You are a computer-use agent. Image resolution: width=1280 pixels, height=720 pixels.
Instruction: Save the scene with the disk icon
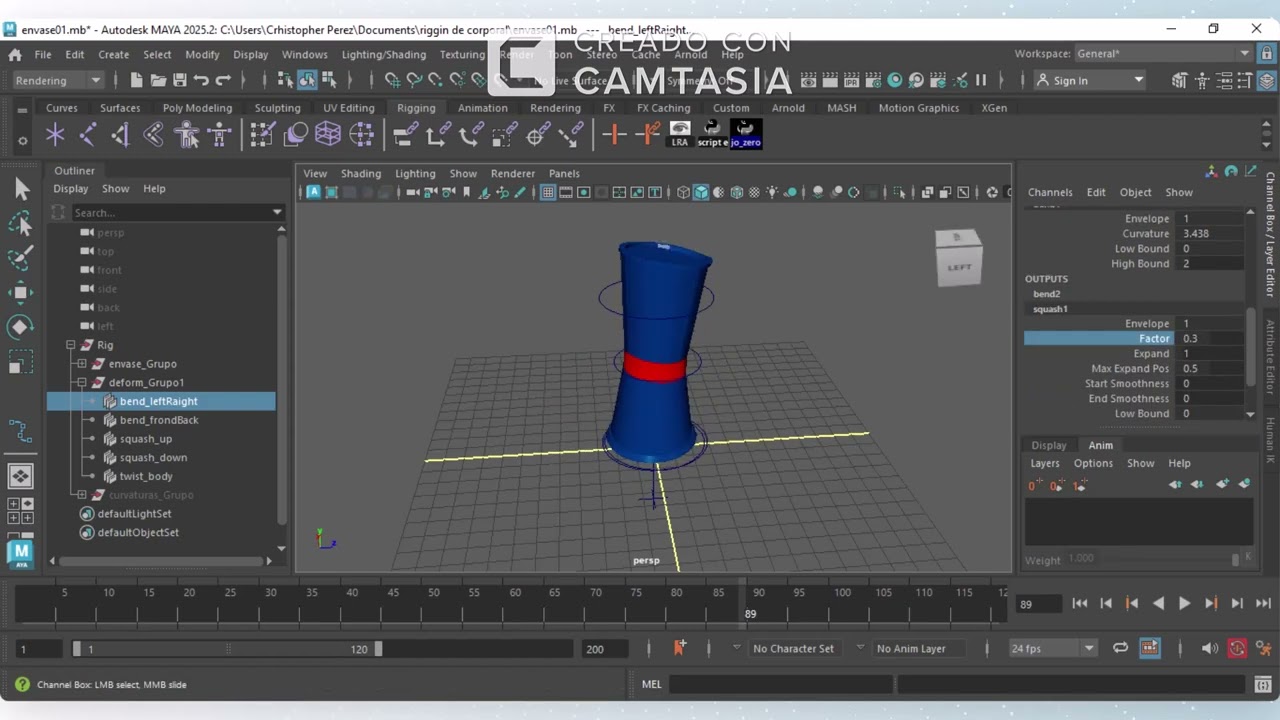[180, 80]
